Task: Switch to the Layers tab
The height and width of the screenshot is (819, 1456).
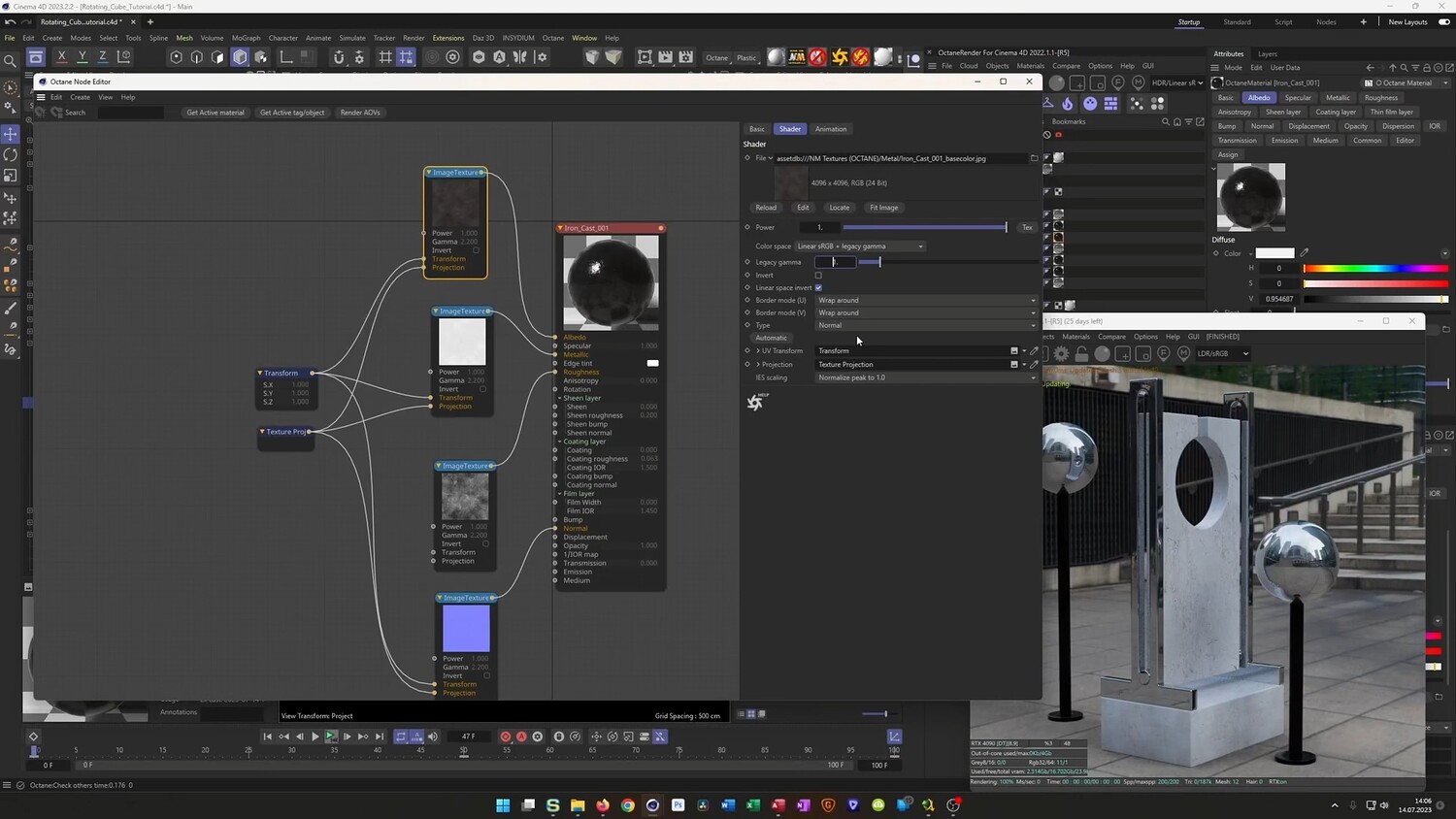Action: point(1268,54)
